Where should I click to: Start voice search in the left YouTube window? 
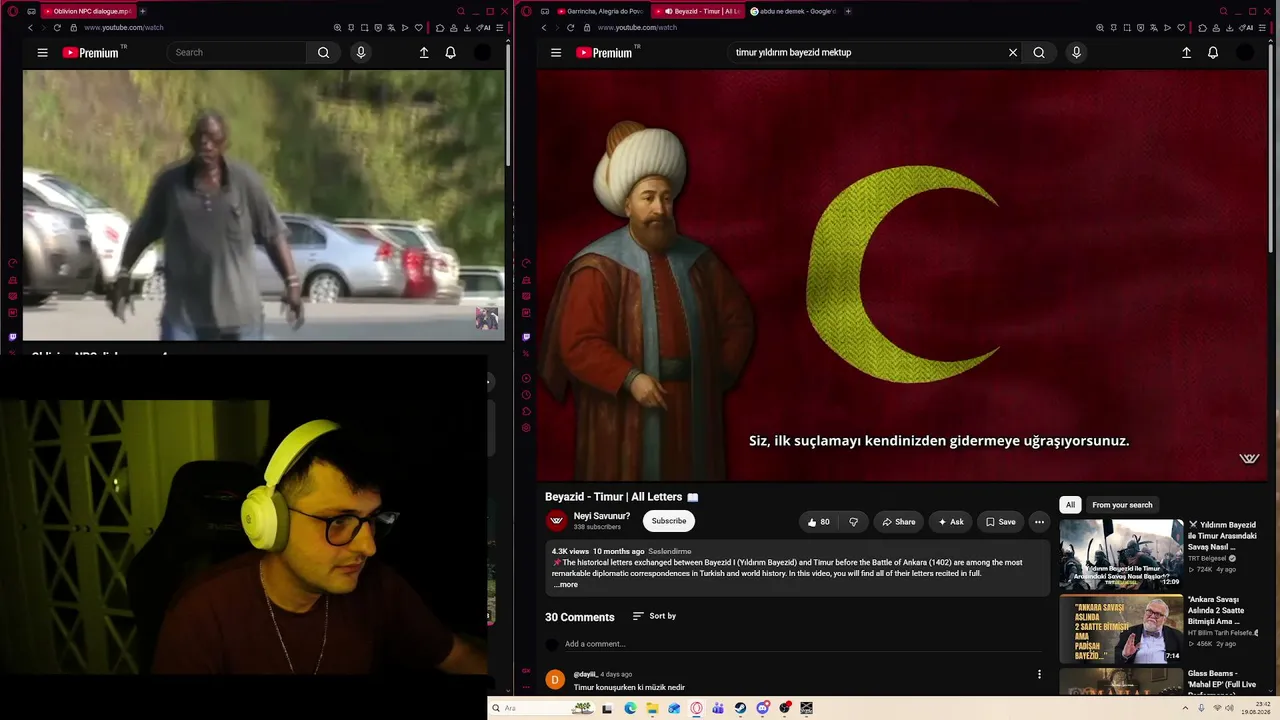[361, 53]
